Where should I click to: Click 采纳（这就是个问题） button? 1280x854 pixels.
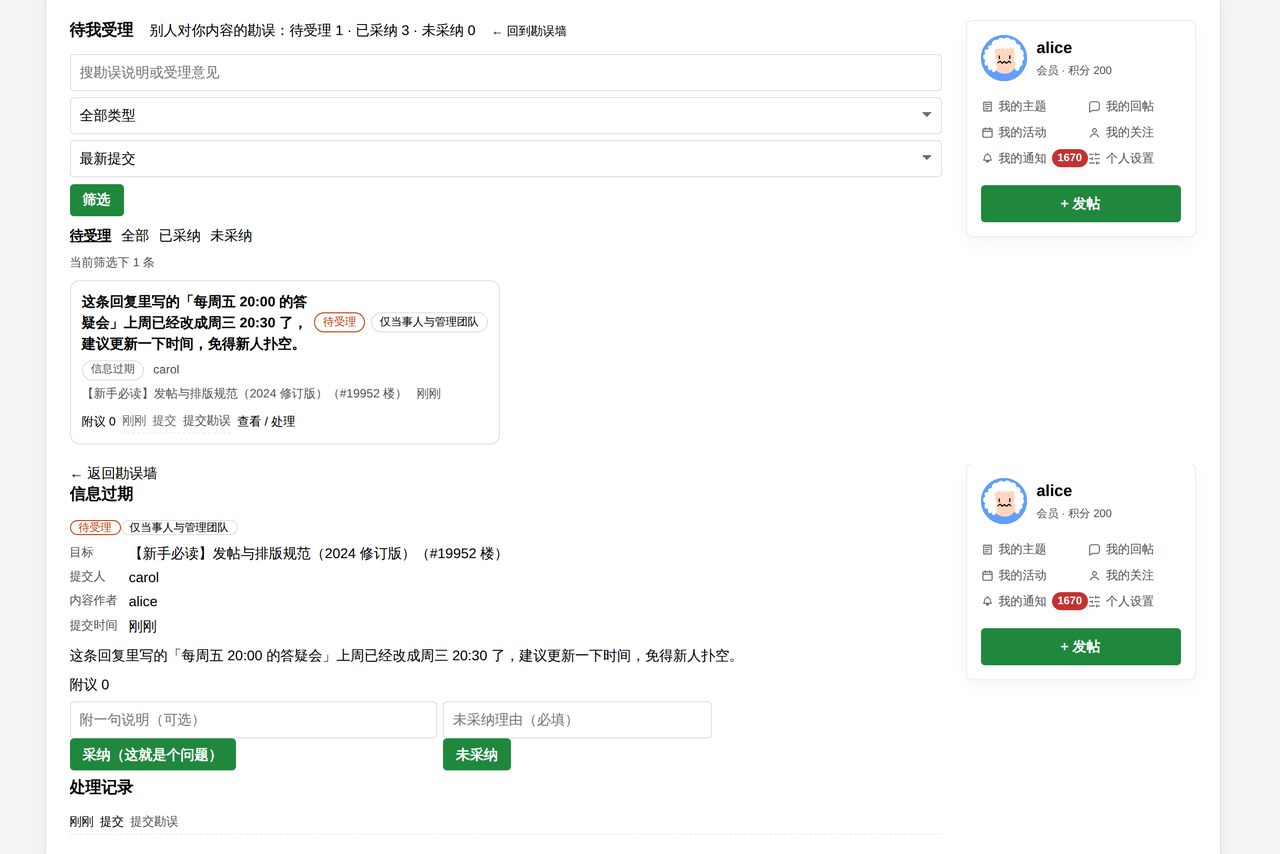coord(153,754)
